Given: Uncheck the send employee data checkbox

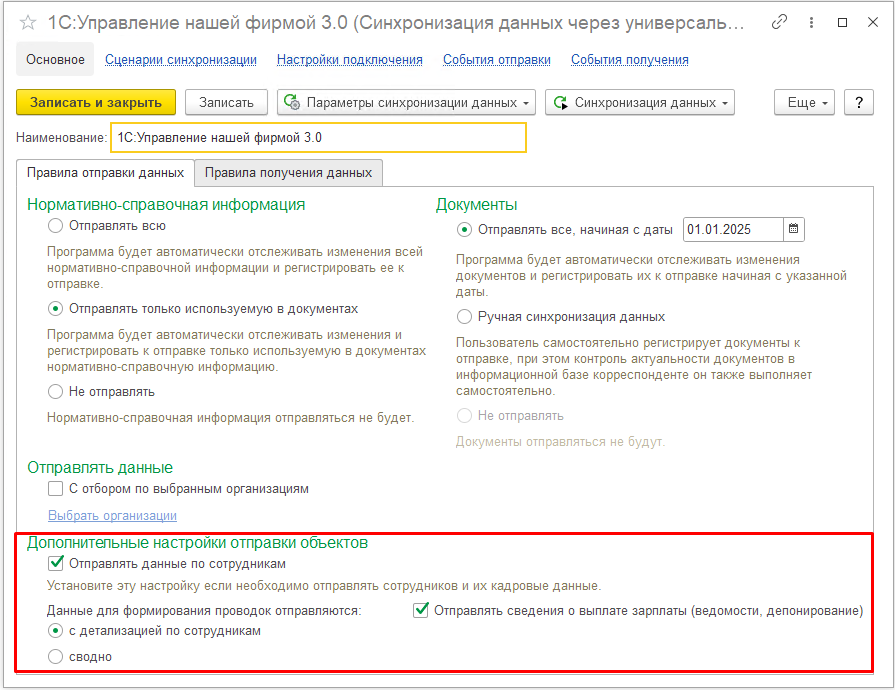Looking at the screenshot, I should (56, 563).
